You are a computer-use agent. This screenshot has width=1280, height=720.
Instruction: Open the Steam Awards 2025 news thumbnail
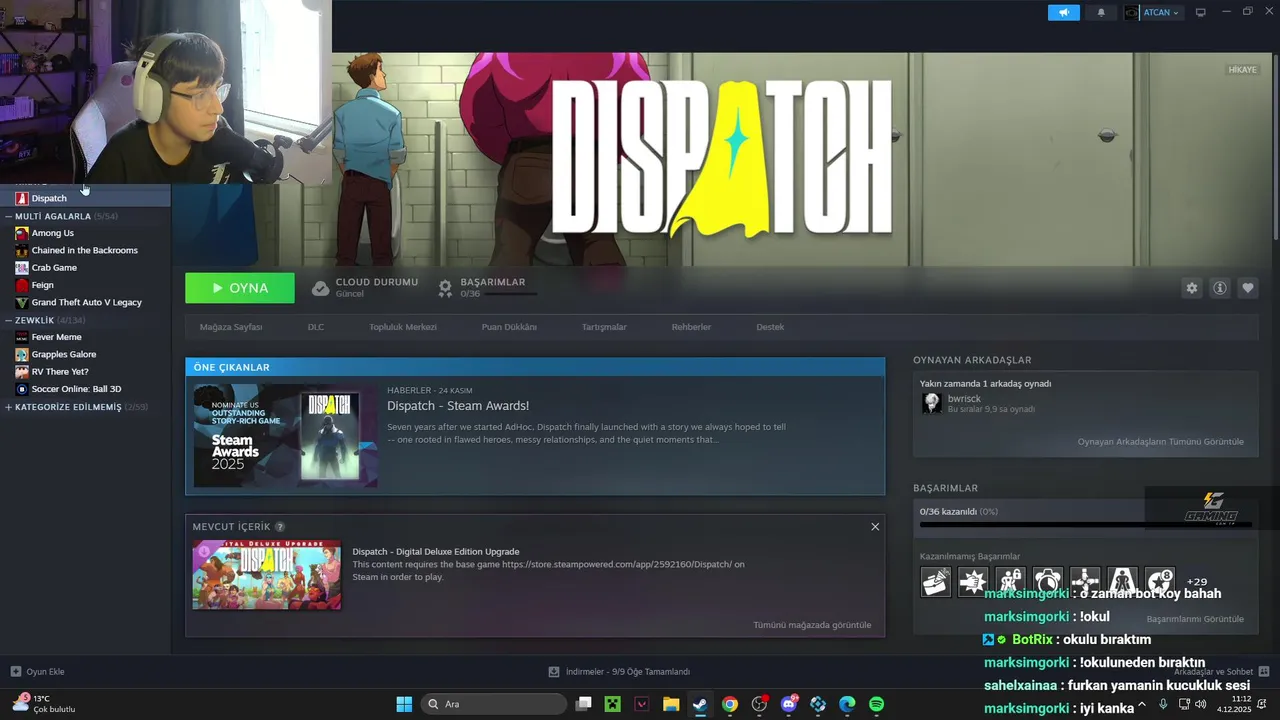[x=285, y=436]
